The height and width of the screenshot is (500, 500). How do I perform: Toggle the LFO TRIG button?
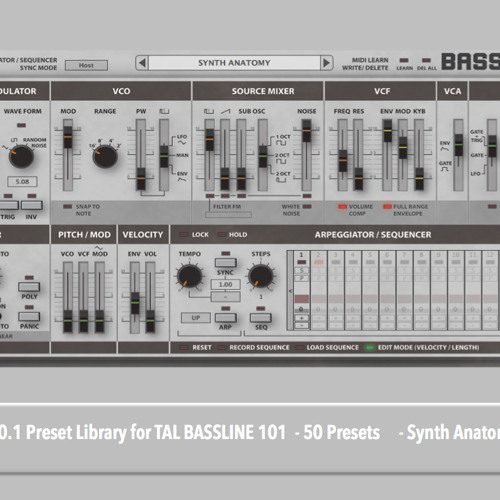click(x=8, y=205)
